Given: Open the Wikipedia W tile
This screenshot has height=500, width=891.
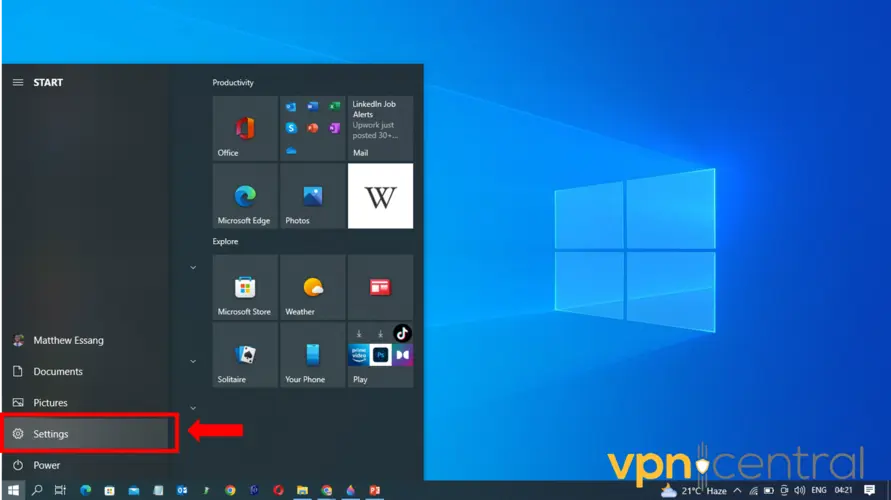Looking at the screenshot, I should [x=380, y=196].
